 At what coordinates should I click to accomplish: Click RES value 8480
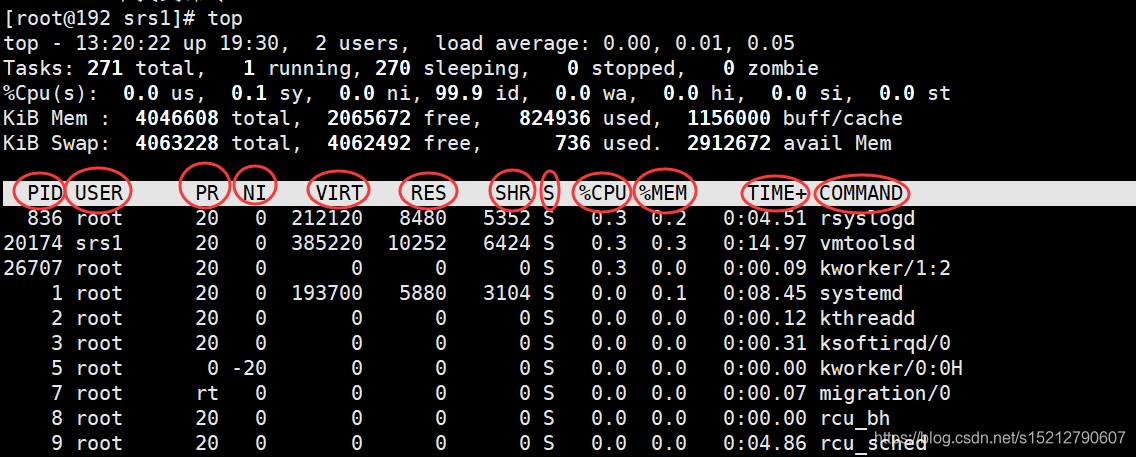tap(422, 218)
